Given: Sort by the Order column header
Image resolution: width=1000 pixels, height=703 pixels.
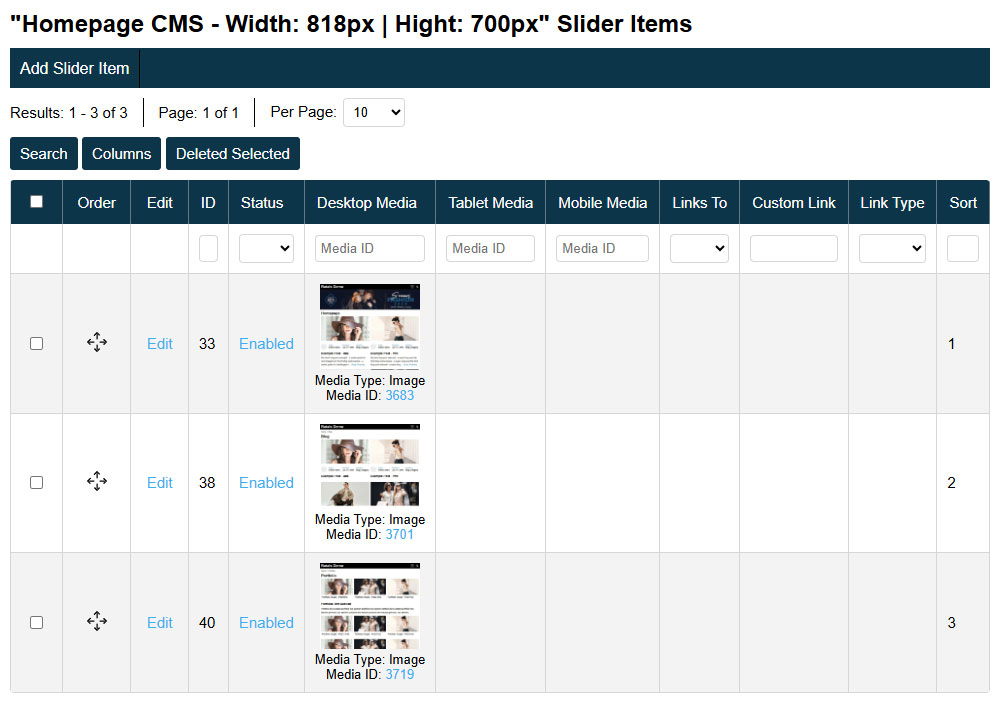Looking at the screenshot, I should (96, 203).
